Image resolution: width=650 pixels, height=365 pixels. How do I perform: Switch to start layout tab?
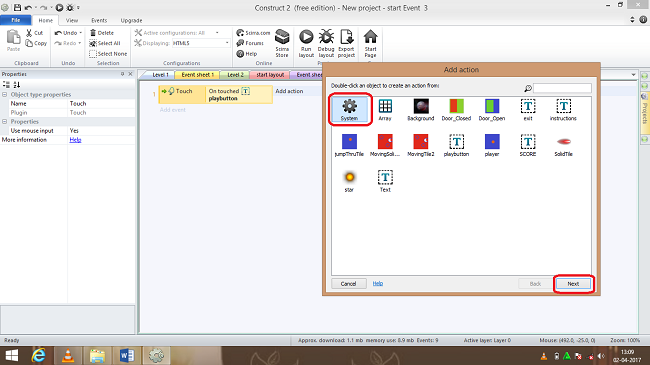270,75
